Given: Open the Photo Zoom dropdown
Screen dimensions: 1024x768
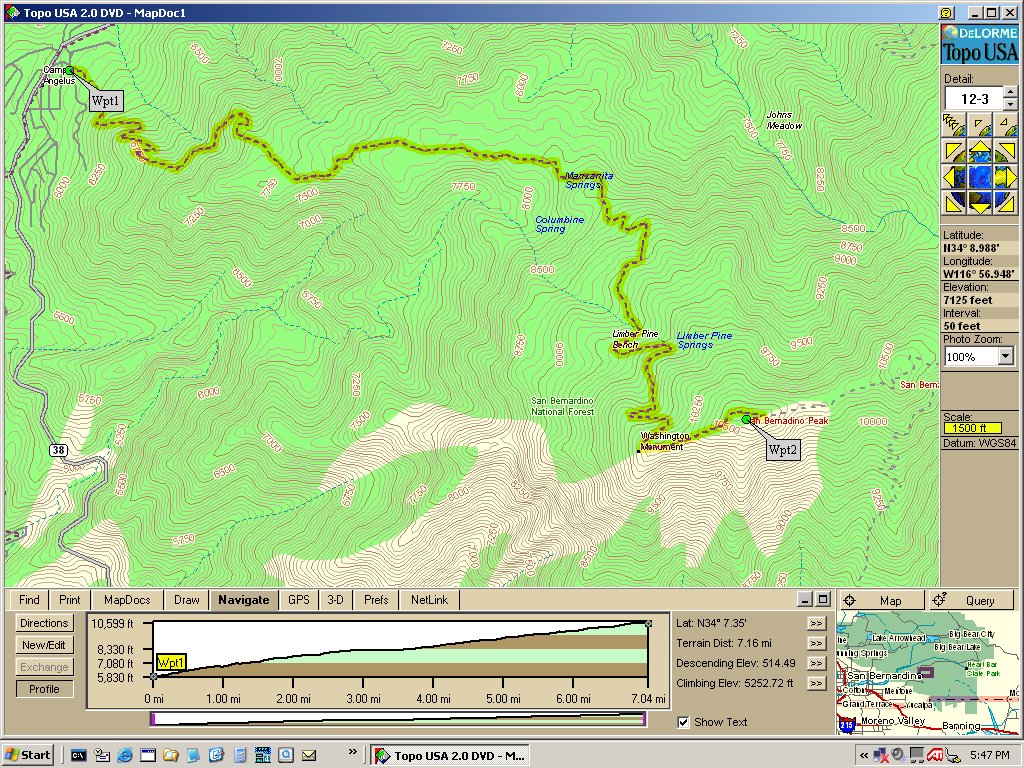Looking at the screenshot, I should coord(1006,356).
